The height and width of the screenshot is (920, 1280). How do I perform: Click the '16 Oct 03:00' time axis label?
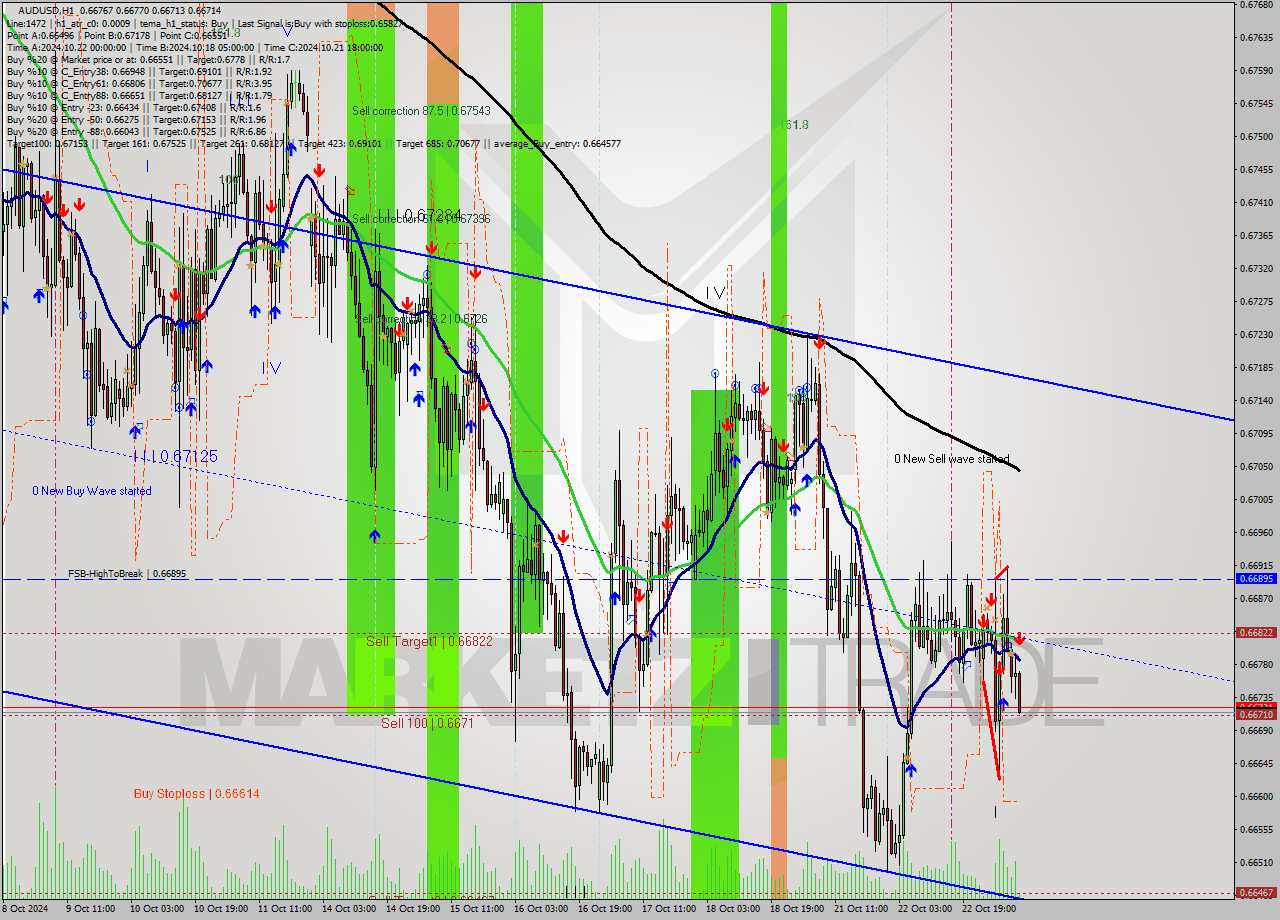tap(541, 909)
